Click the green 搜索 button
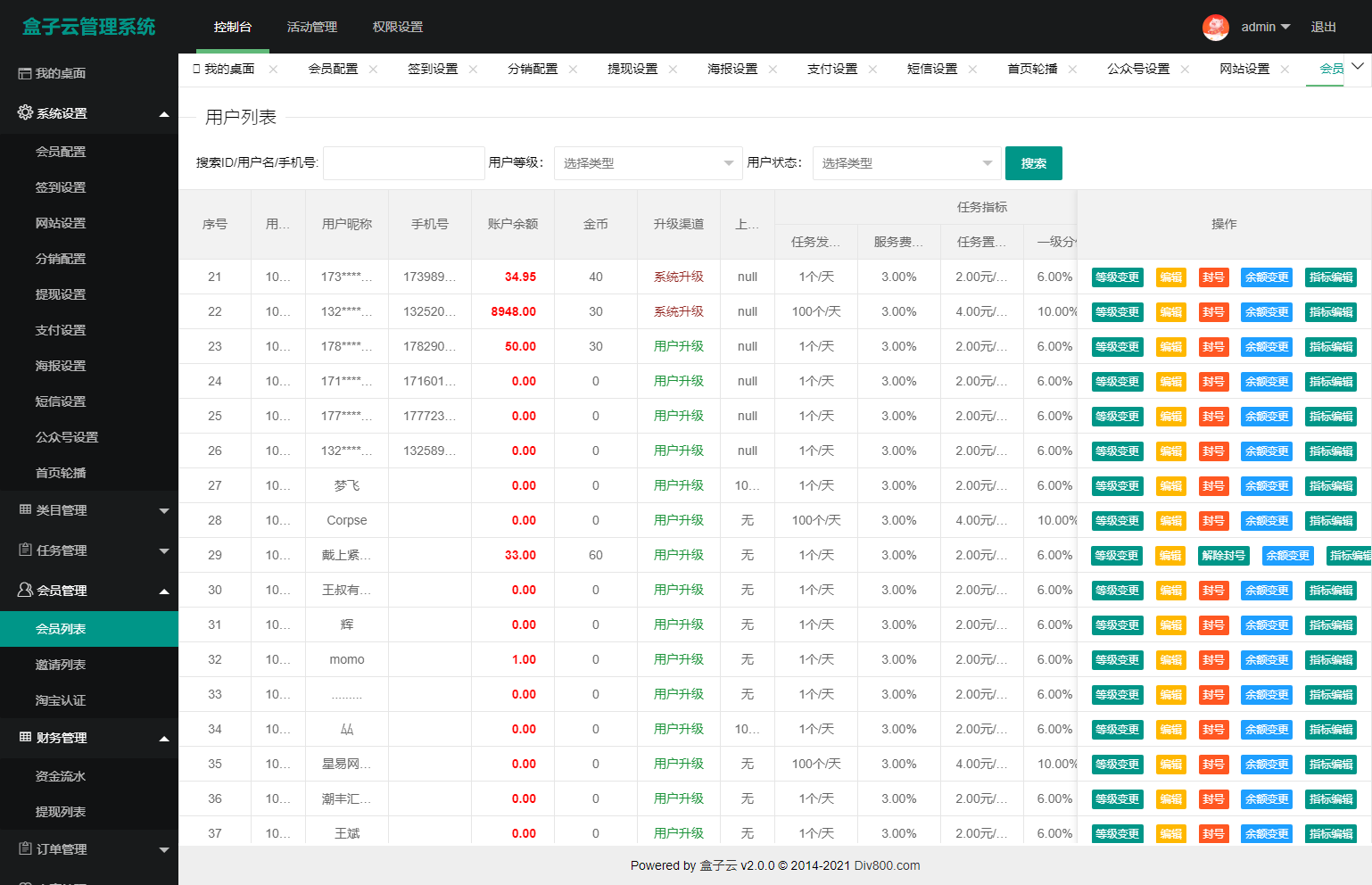 1033,163
